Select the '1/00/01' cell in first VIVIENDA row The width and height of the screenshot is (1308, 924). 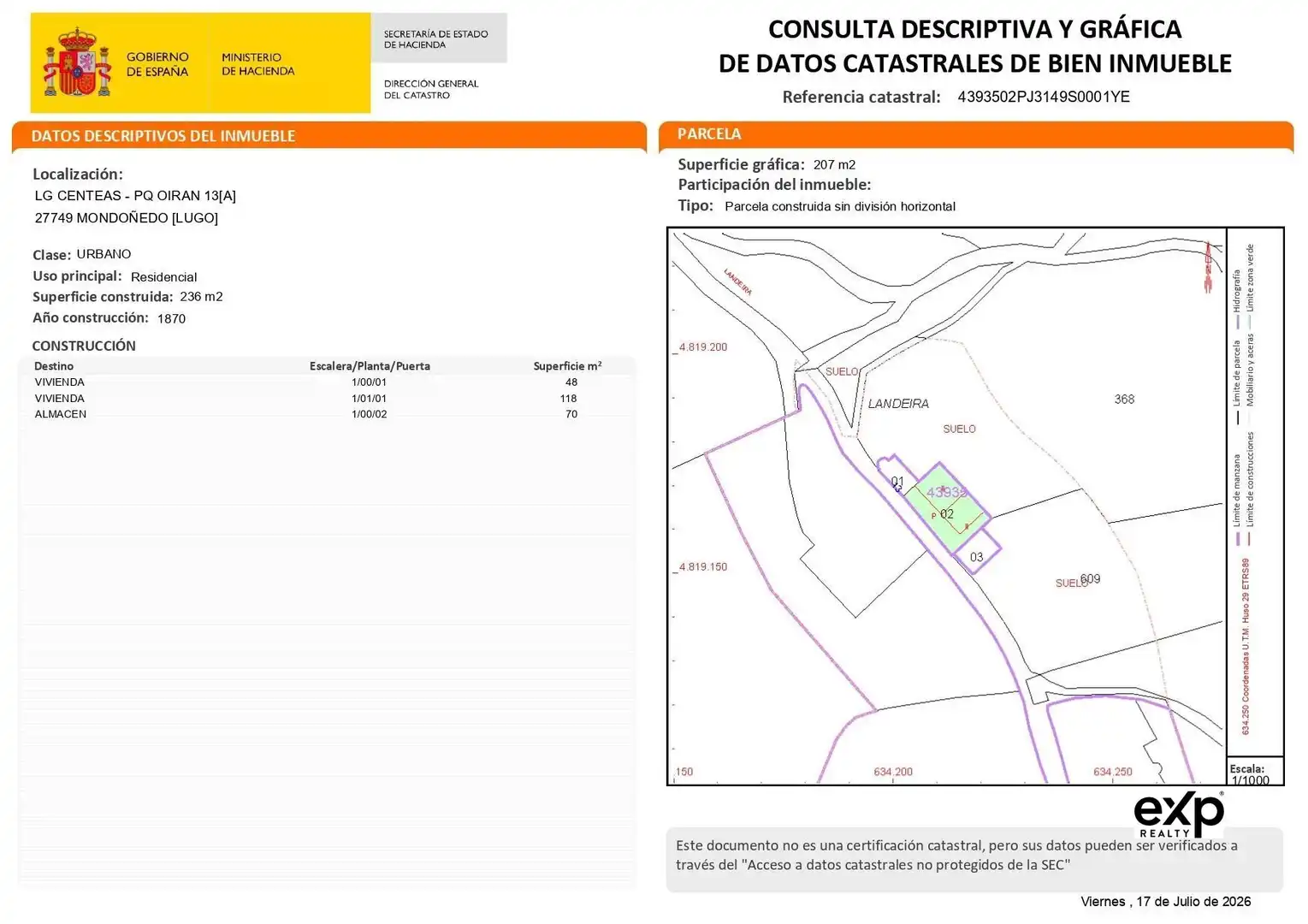click(369, 382)
